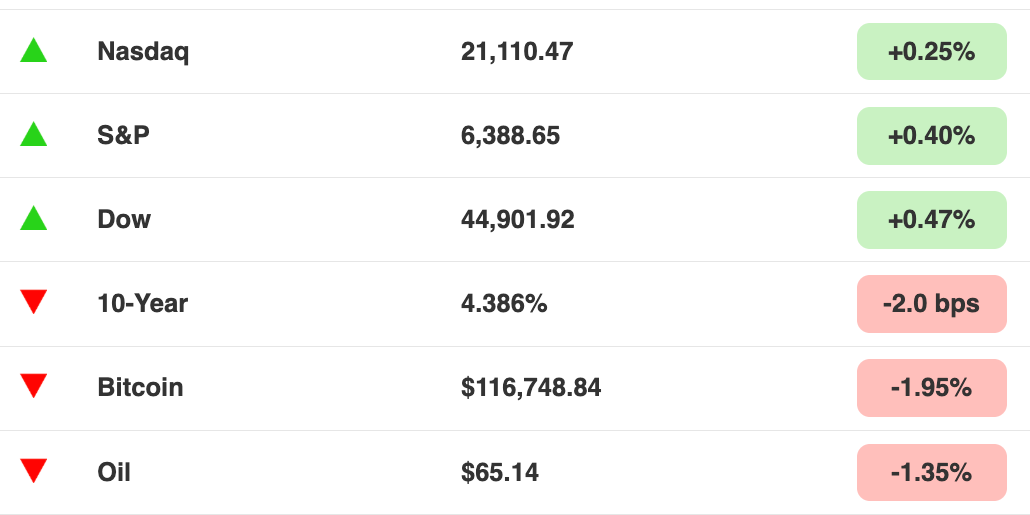
Task: Open the Oil label
Action: click(x=114, y=472)
